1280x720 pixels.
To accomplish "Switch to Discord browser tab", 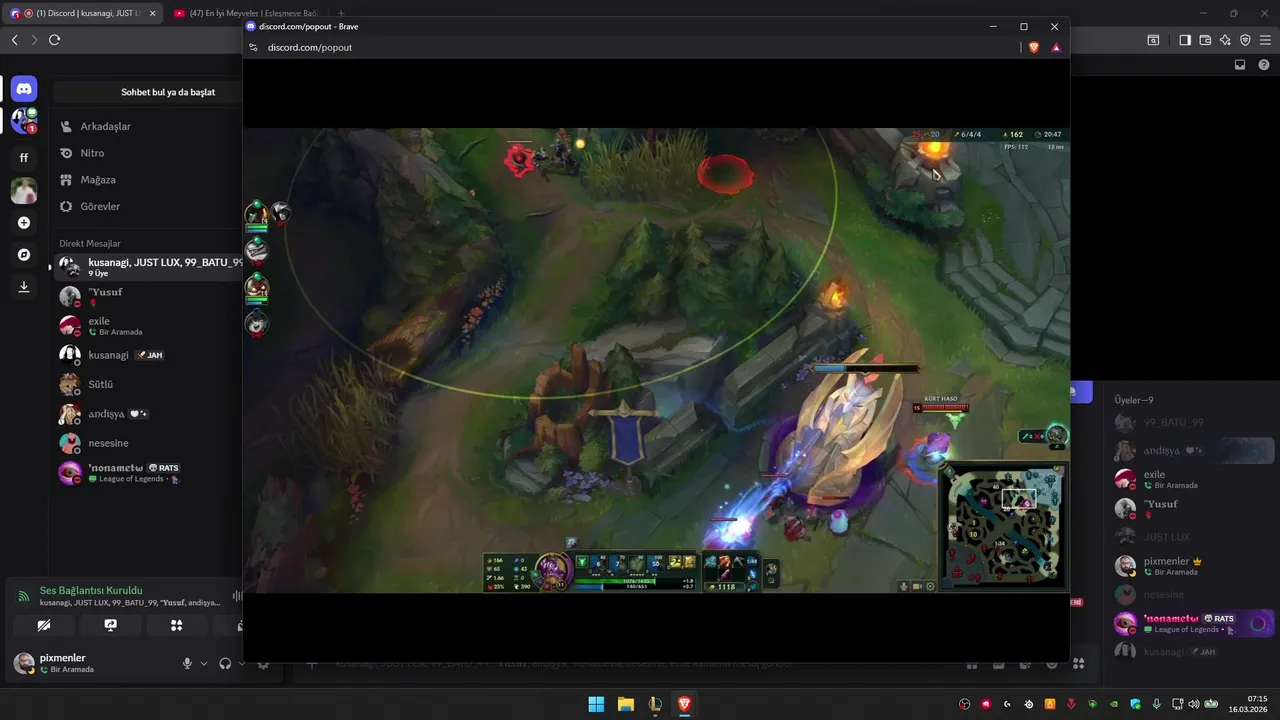I will point(82,13).
